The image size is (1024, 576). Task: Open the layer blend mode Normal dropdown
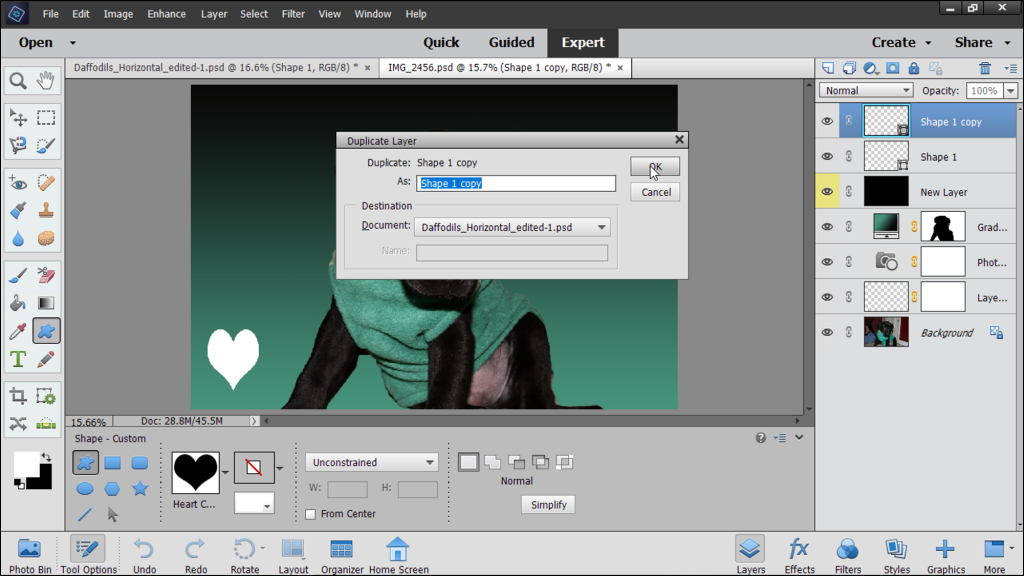(865, 90)
